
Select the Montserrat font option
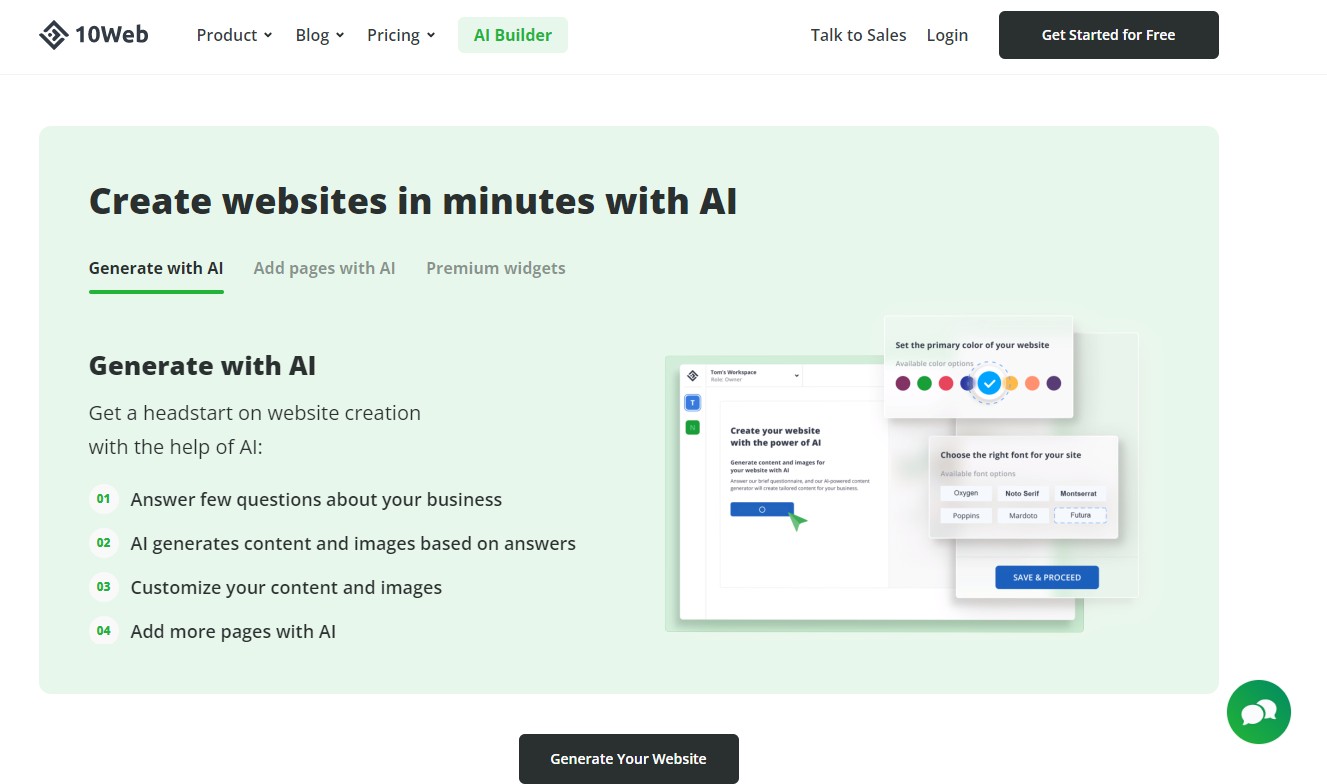[x=1078, y=493]
